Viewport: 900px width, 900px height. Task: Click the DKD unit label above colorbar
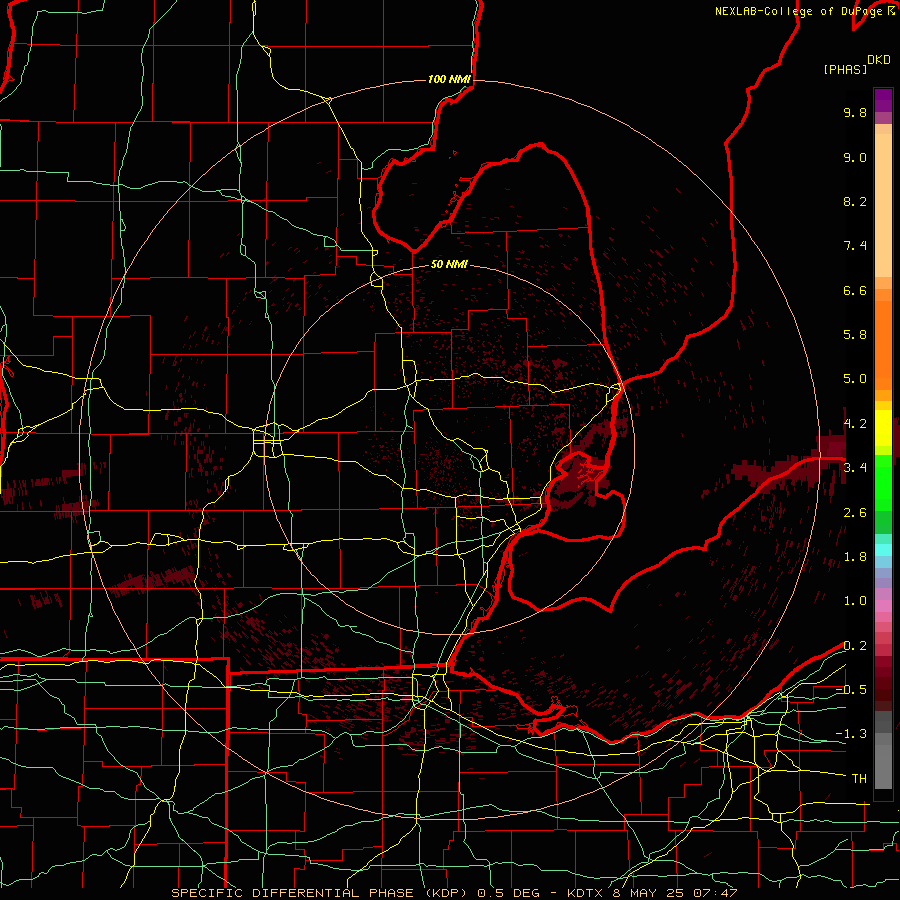(879, 60)
